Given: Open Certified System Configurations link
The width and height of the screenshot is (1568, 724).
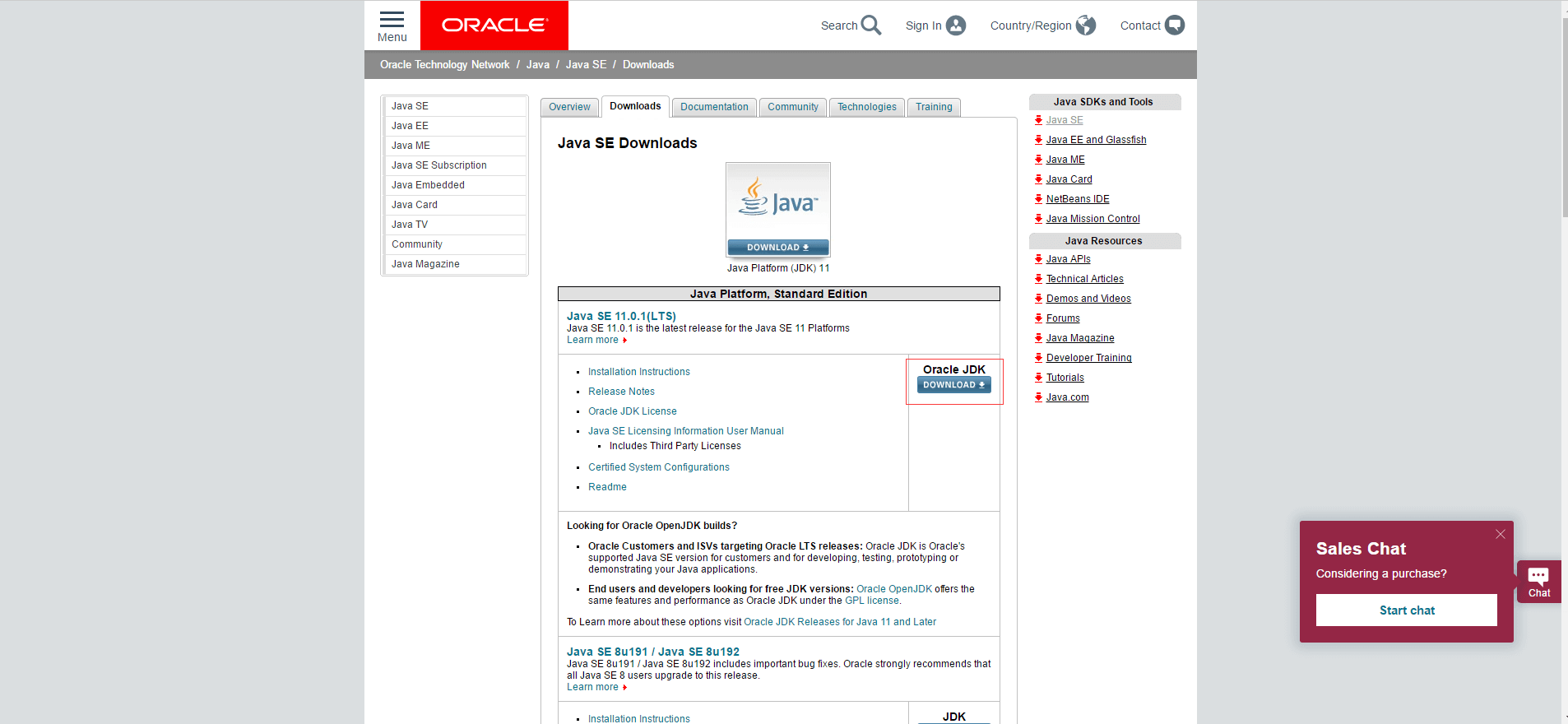Looking at the screenshot, I should (x=659, y=467).
